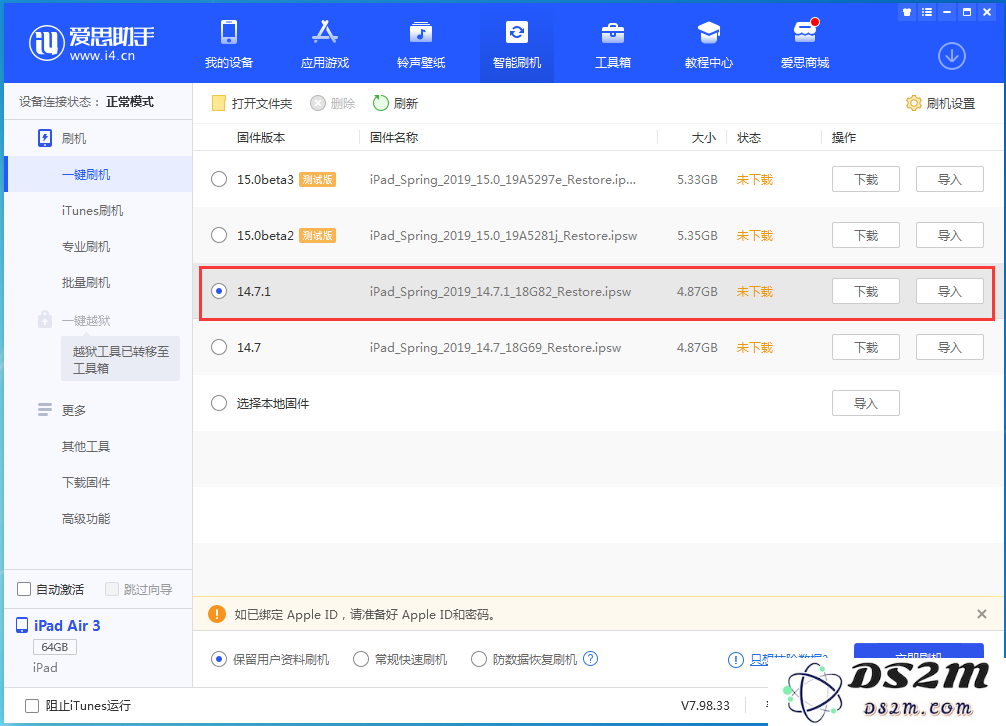1006x726 pixels.
Task: Open the list menu icon in title bar
Action: click(x=926, y=12)
